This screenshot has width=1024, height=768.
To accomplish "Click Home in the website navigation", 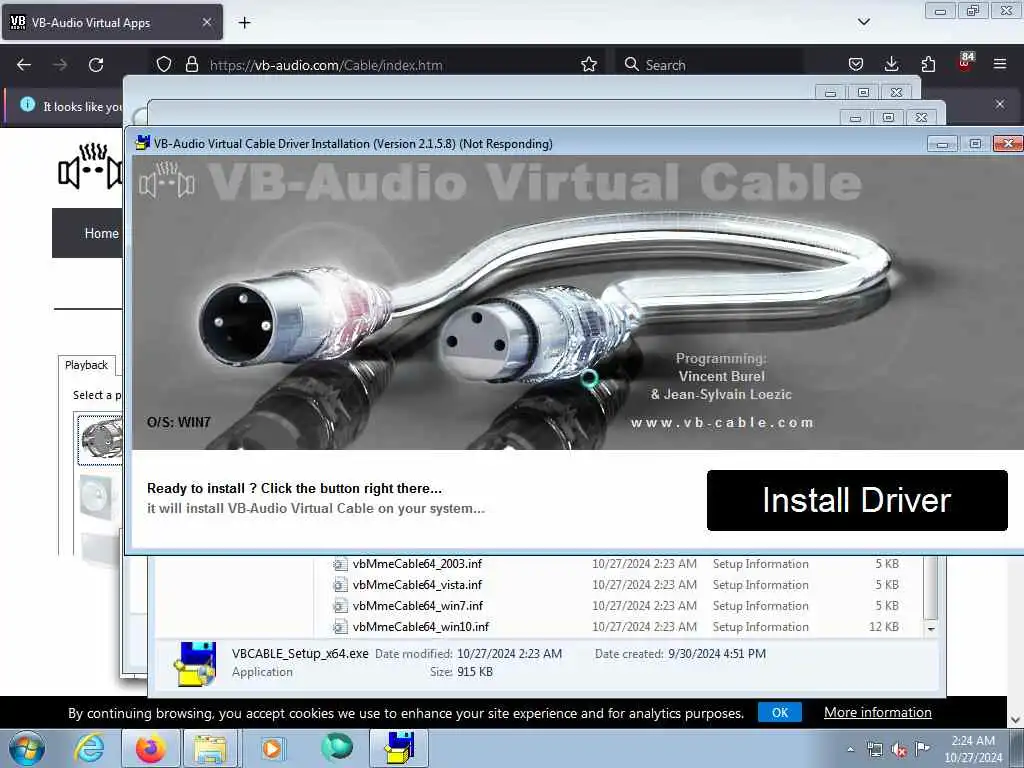I will coord(101,233).
